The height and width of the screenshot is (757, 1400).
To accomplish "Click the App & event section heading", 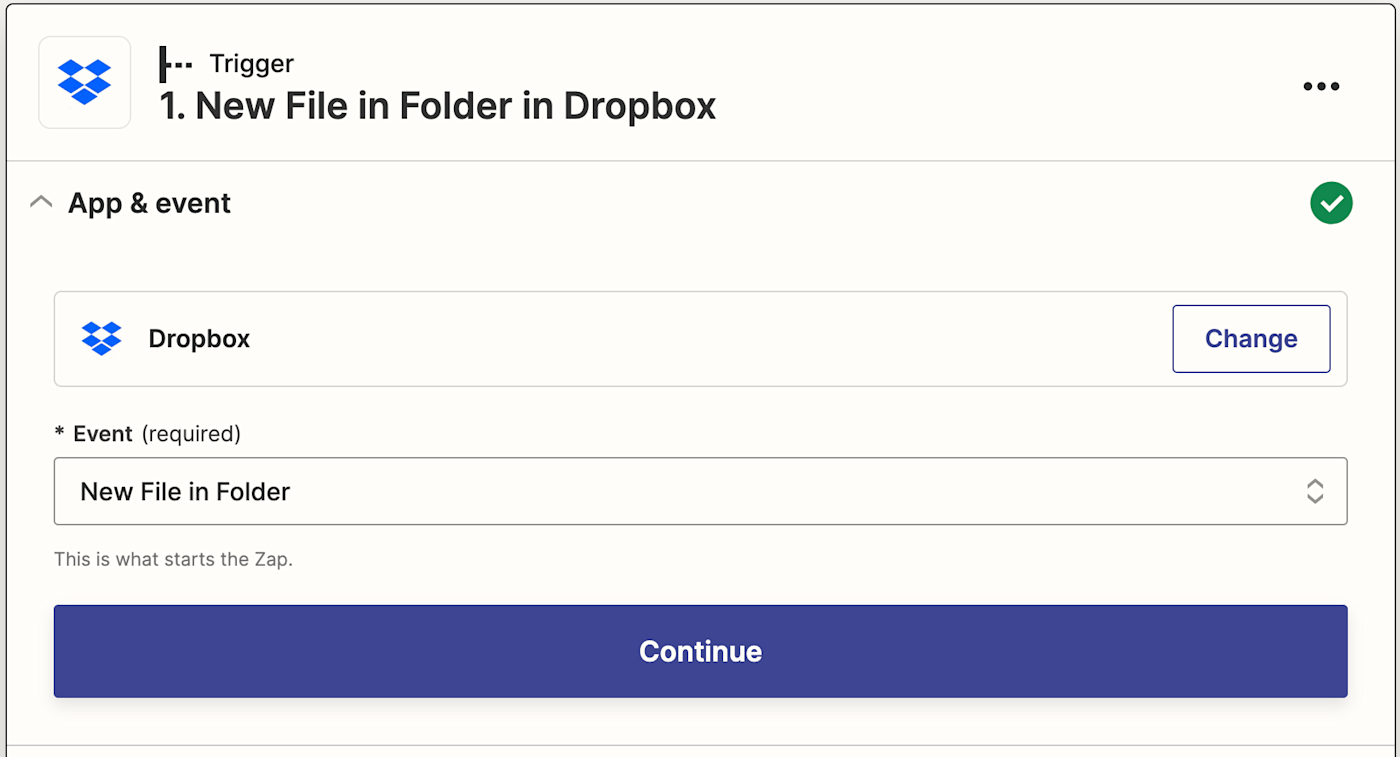I will click(149, 203).
